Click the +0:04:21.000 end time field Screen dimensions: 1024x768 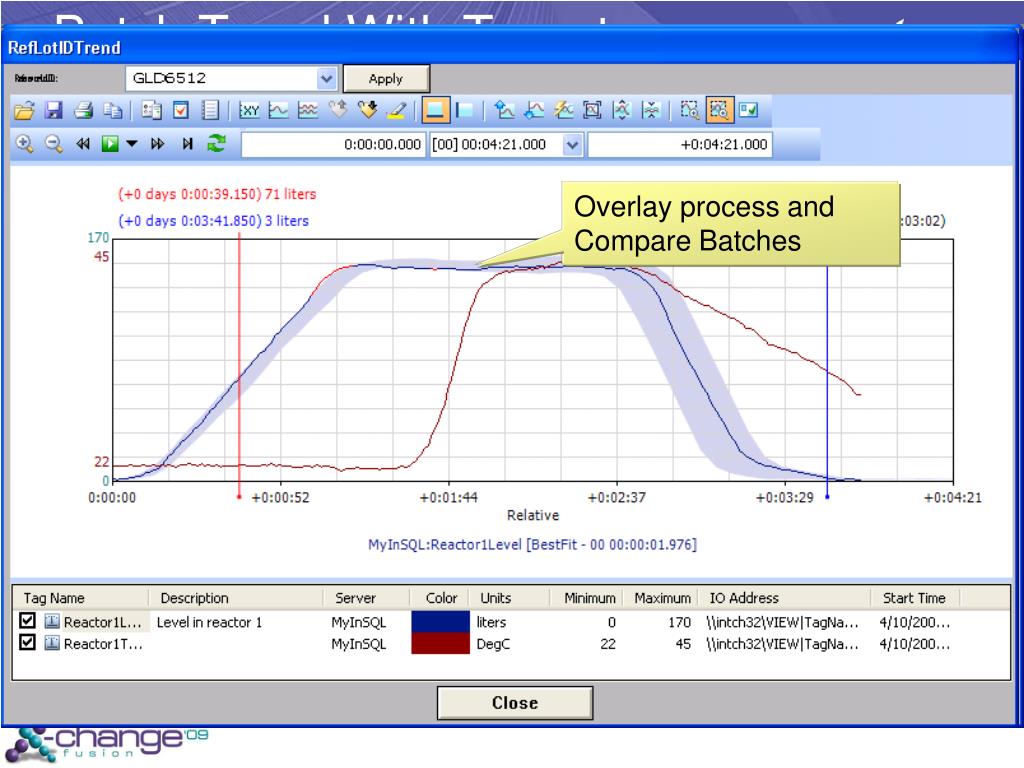(680, 144)
